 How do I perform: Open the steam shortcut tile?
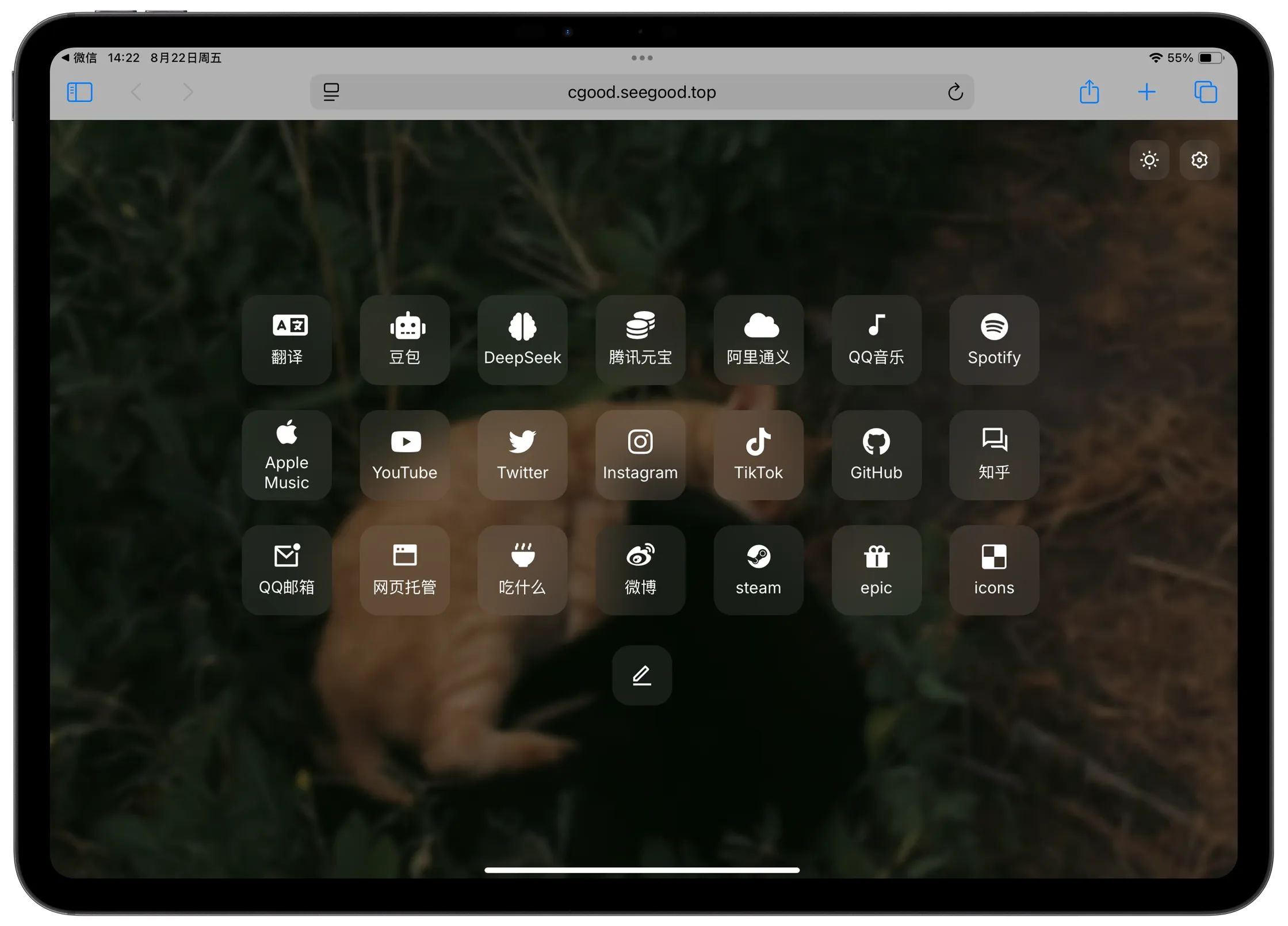[x=758, y=570]
